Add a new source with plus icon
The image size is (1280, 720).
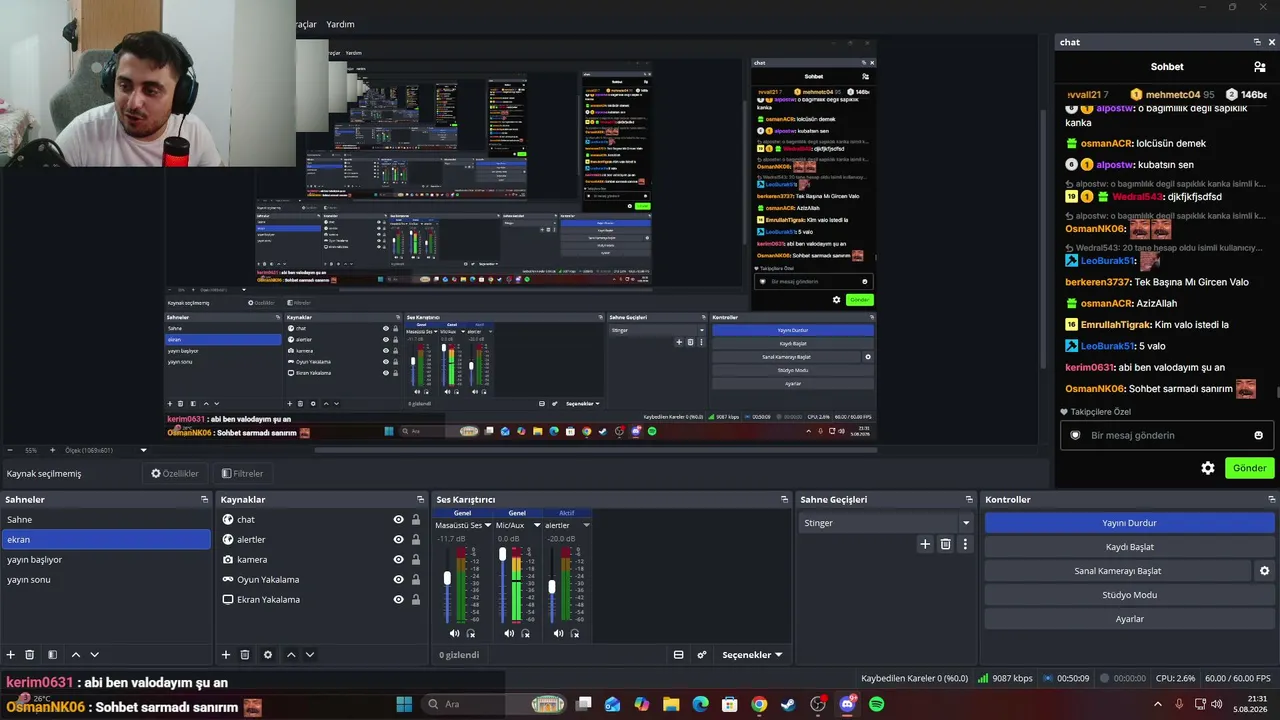coord(226,655)
